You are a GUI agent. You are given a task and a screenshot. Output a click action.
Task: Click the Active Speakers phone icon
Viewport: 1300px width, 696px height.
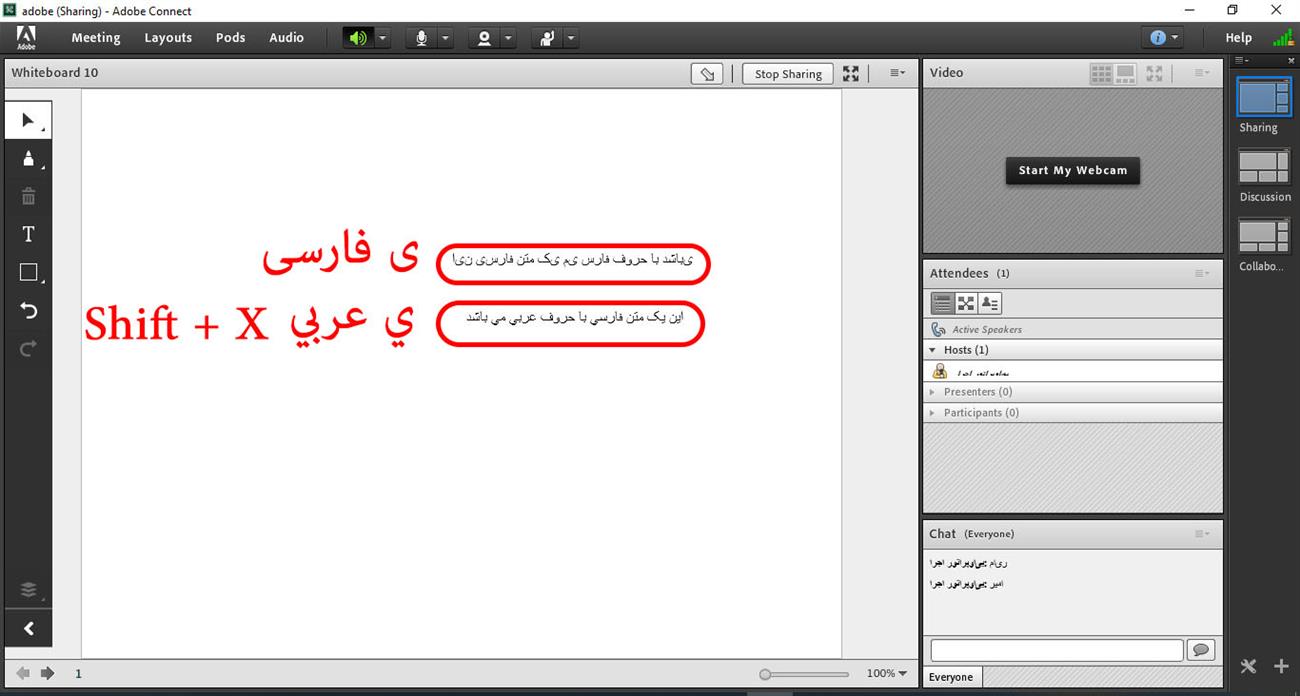(938, 329)
